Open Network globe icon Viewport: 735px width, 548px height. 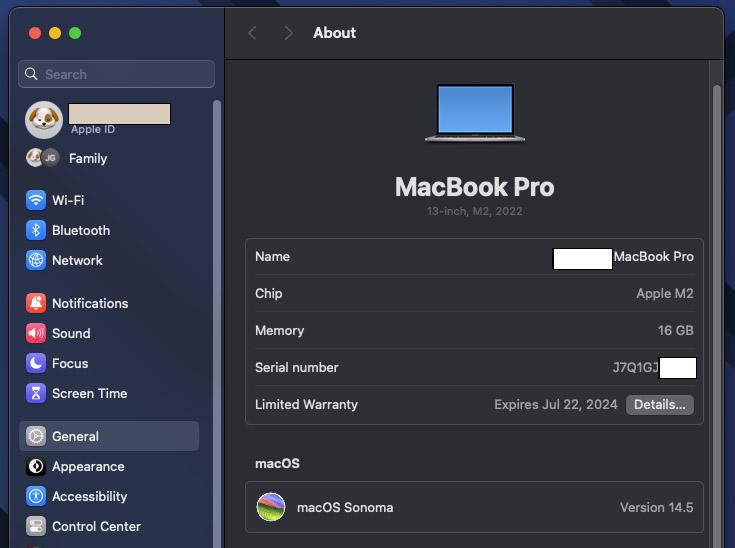pyautogui.click(x=36, y=260)
